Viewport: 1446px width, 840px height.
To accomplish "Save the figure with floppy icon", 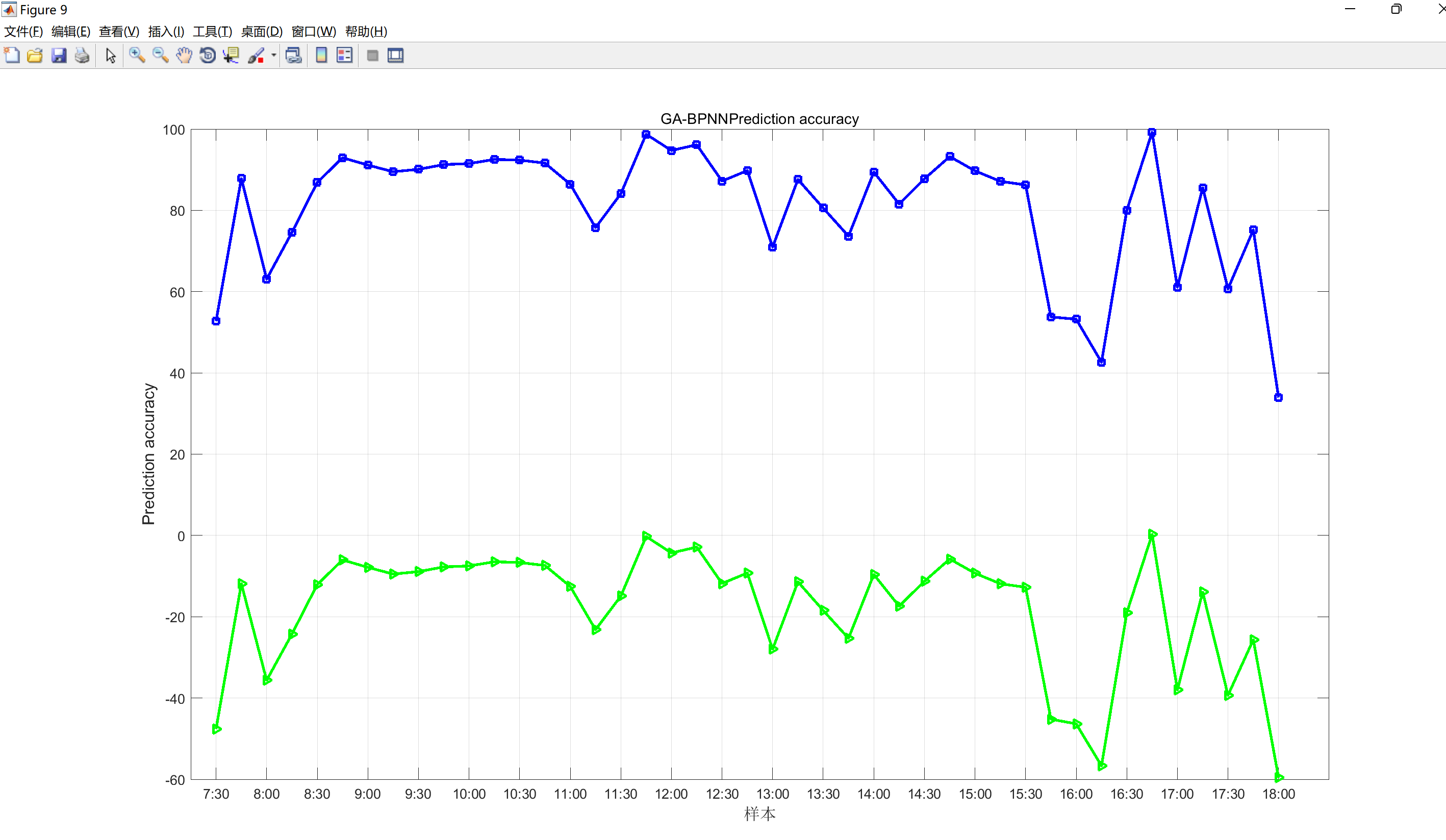I will point(59,56).
